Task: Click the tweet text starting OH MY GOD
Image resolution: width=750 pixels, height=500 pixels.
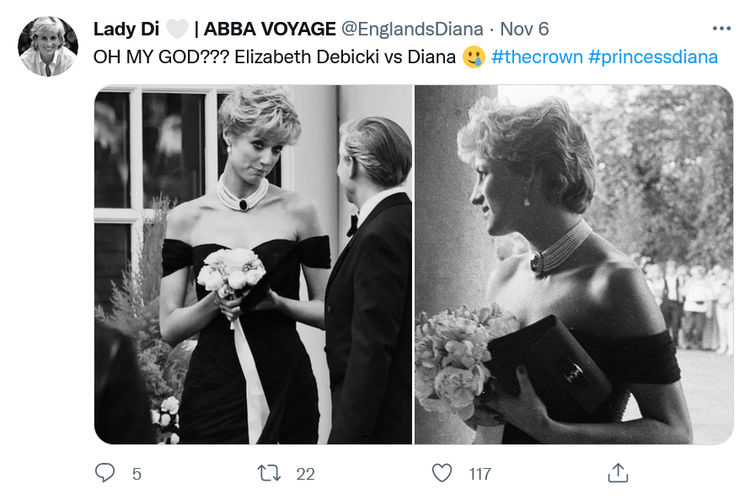Action: click(270, 57)
